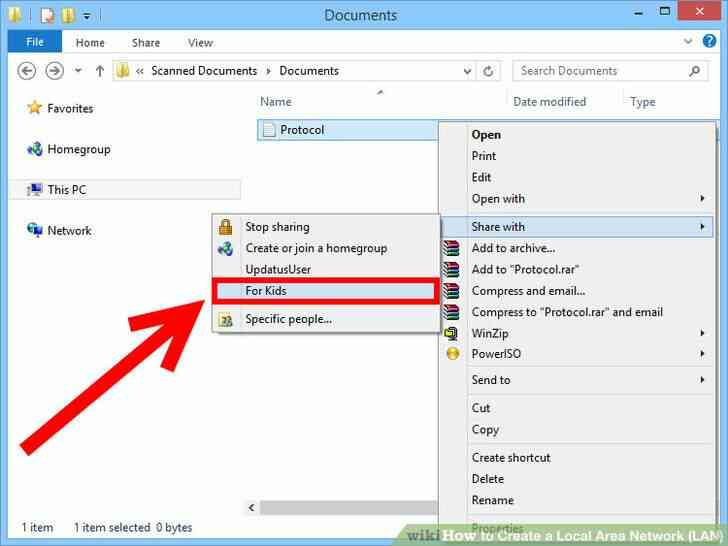Choose Print from the context menu

[x=484, y=156]
